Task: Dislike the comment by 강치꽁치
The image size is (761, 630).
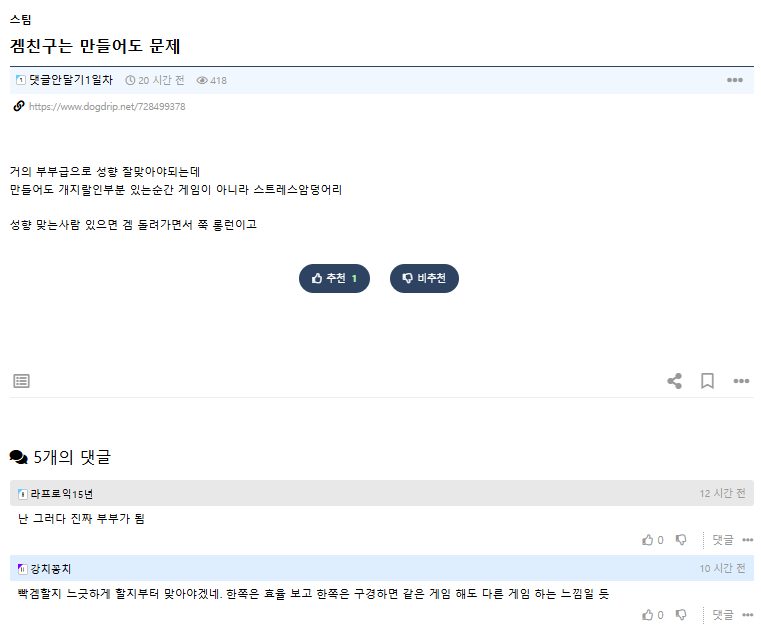Action: [x=681, y=615]
